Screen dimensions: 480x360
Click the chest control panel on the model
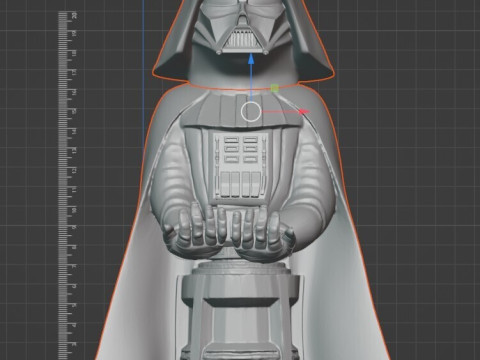click(x=240, y=167)
